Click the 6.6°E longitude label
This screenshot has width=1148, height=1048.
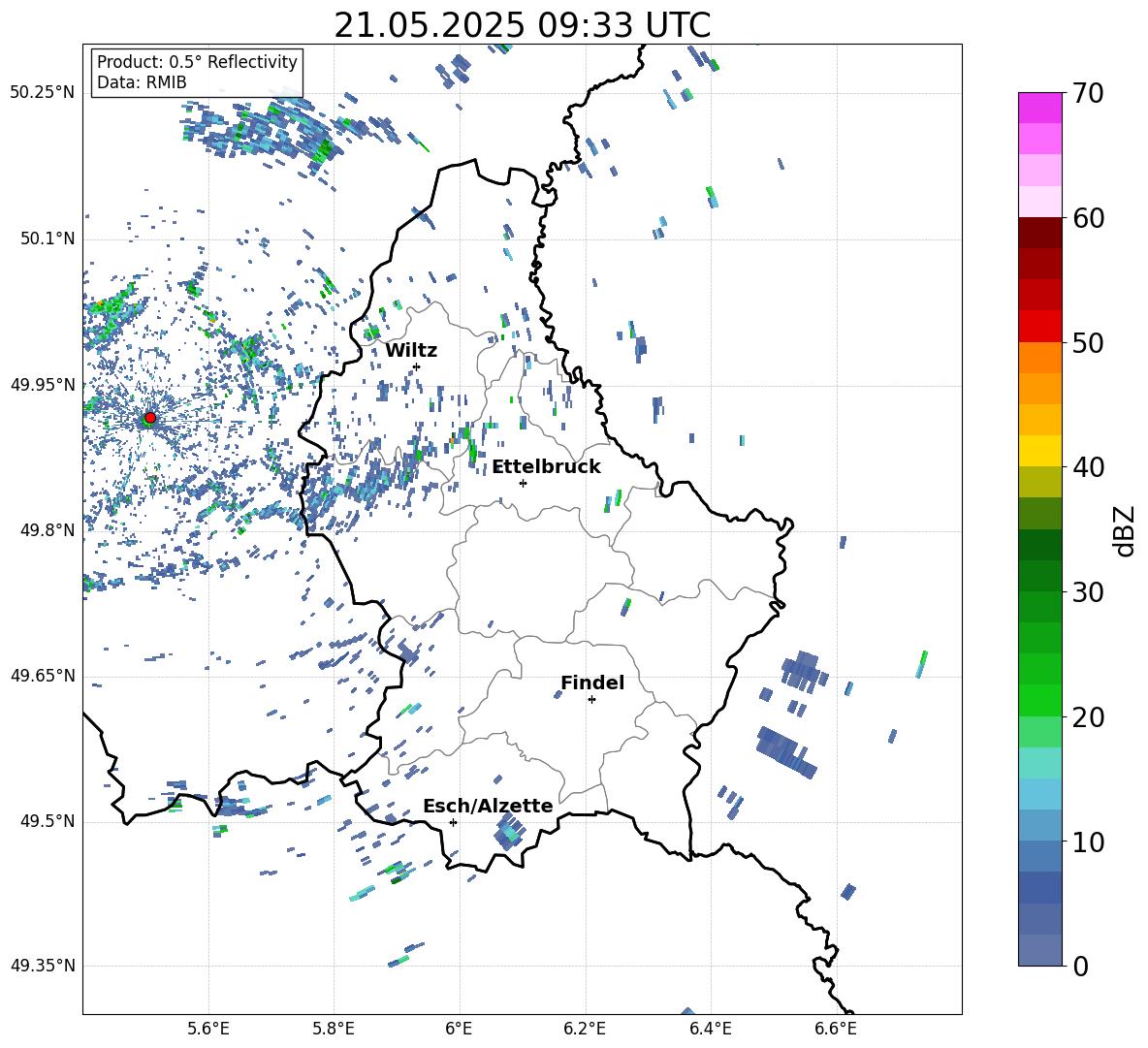click(836, 1029)
